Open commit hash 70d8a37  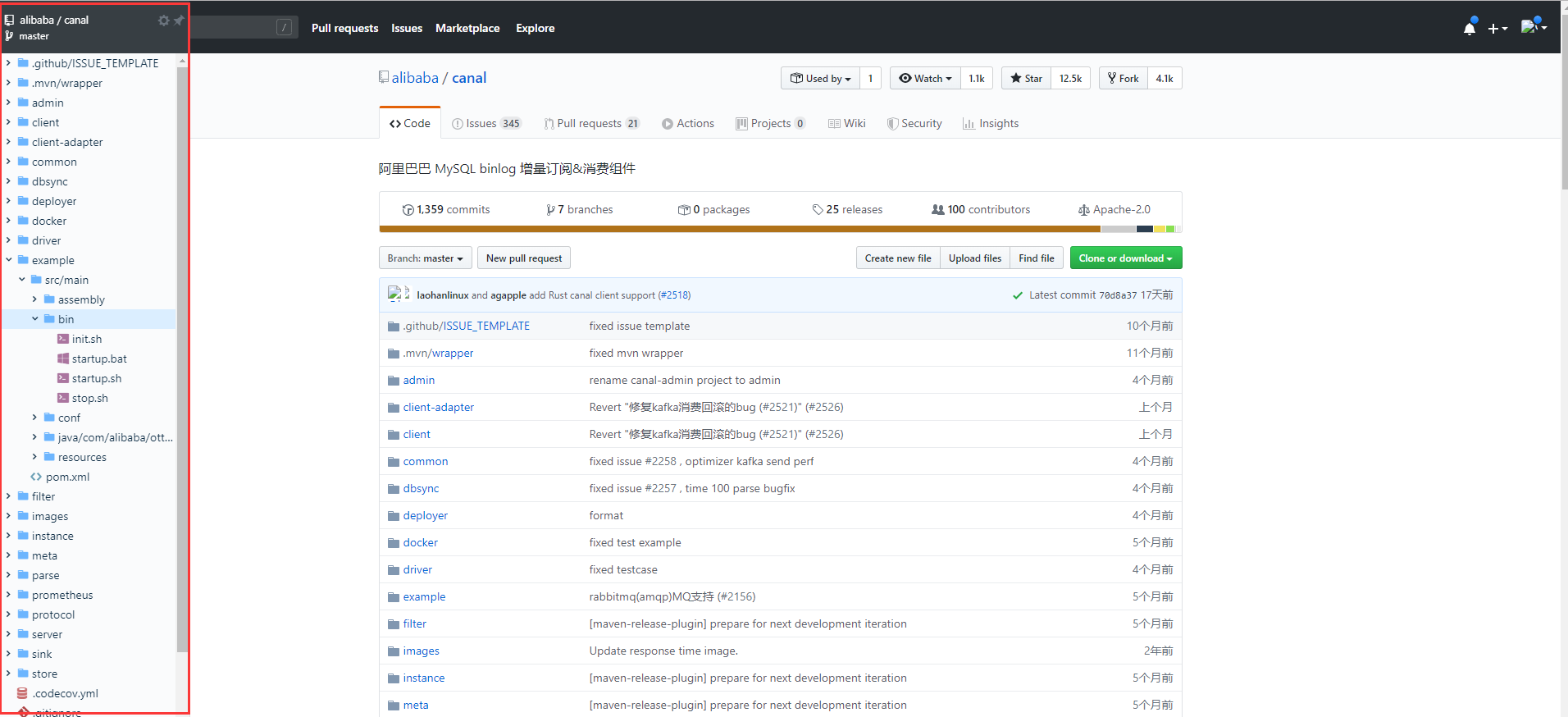coord(1118,295)
